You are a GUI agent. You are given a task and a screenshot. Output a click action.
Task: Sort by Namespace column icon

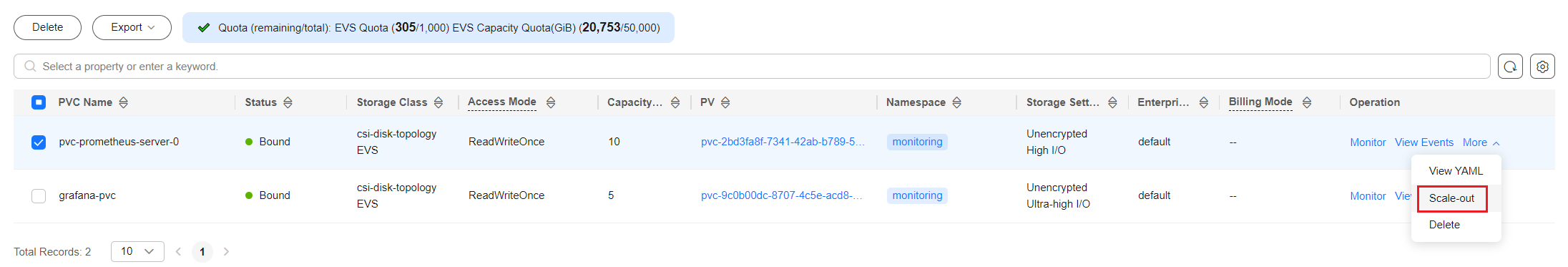point(957,102)
